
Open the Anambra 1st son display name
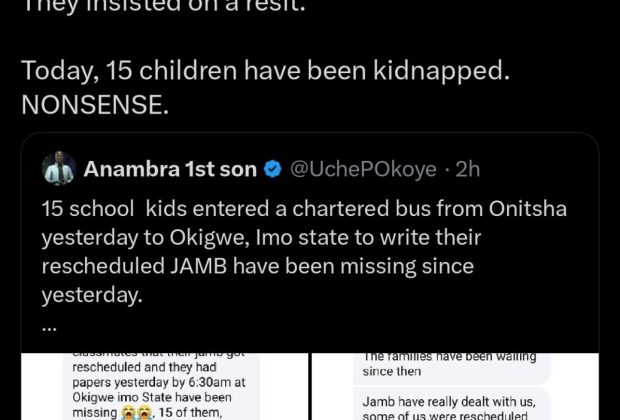coord(170,169)
